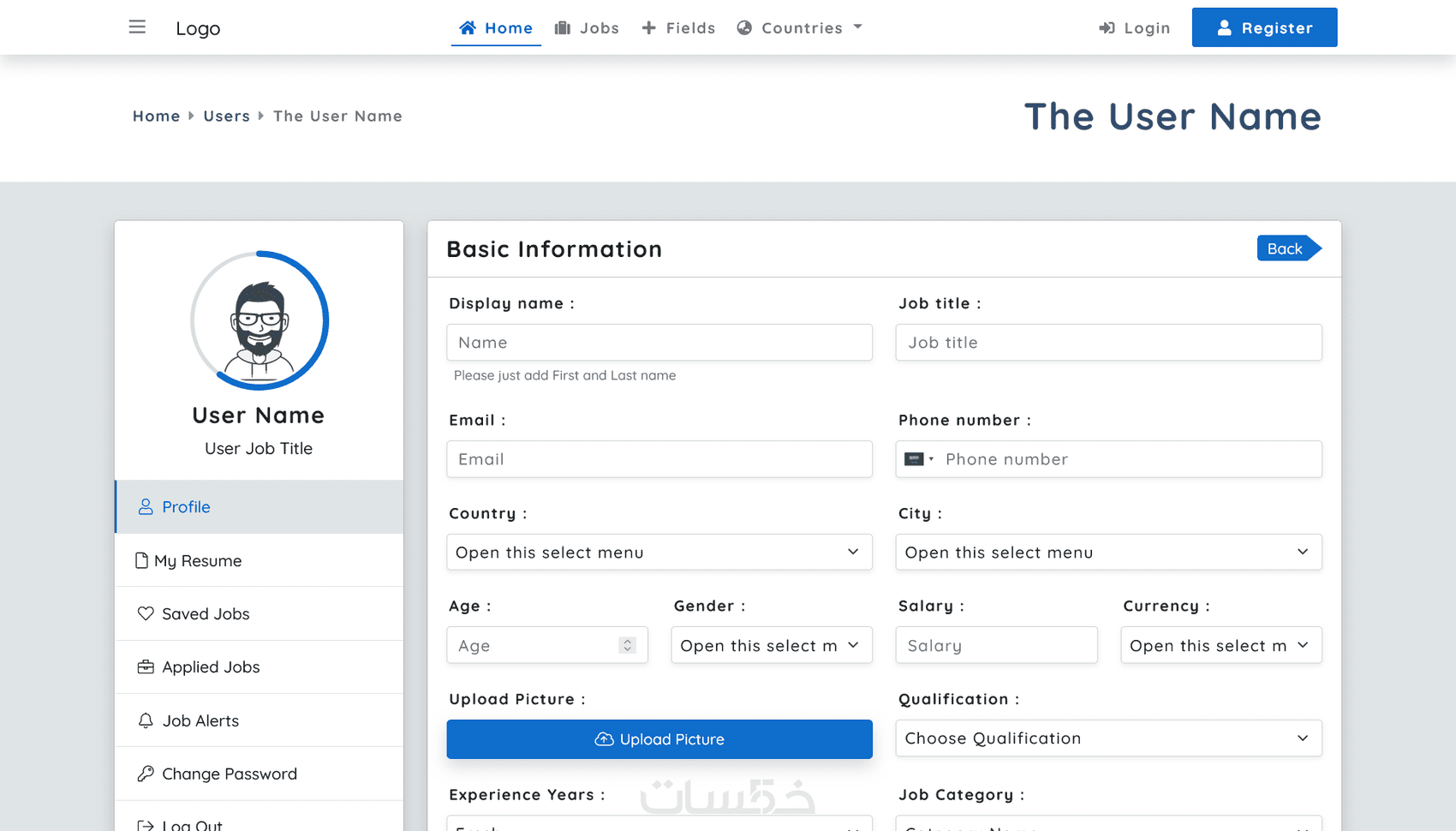Open the Country select menu
The height and width of the screenshot is (831, 1456).
659,552
